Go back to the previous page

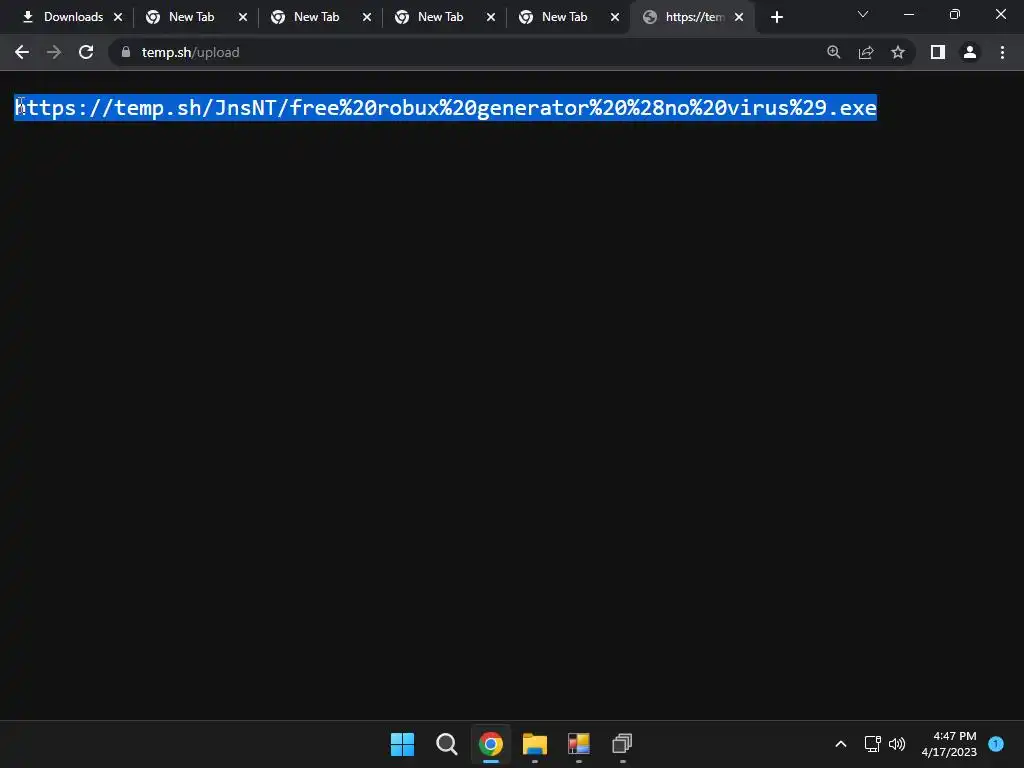[22, 52]
